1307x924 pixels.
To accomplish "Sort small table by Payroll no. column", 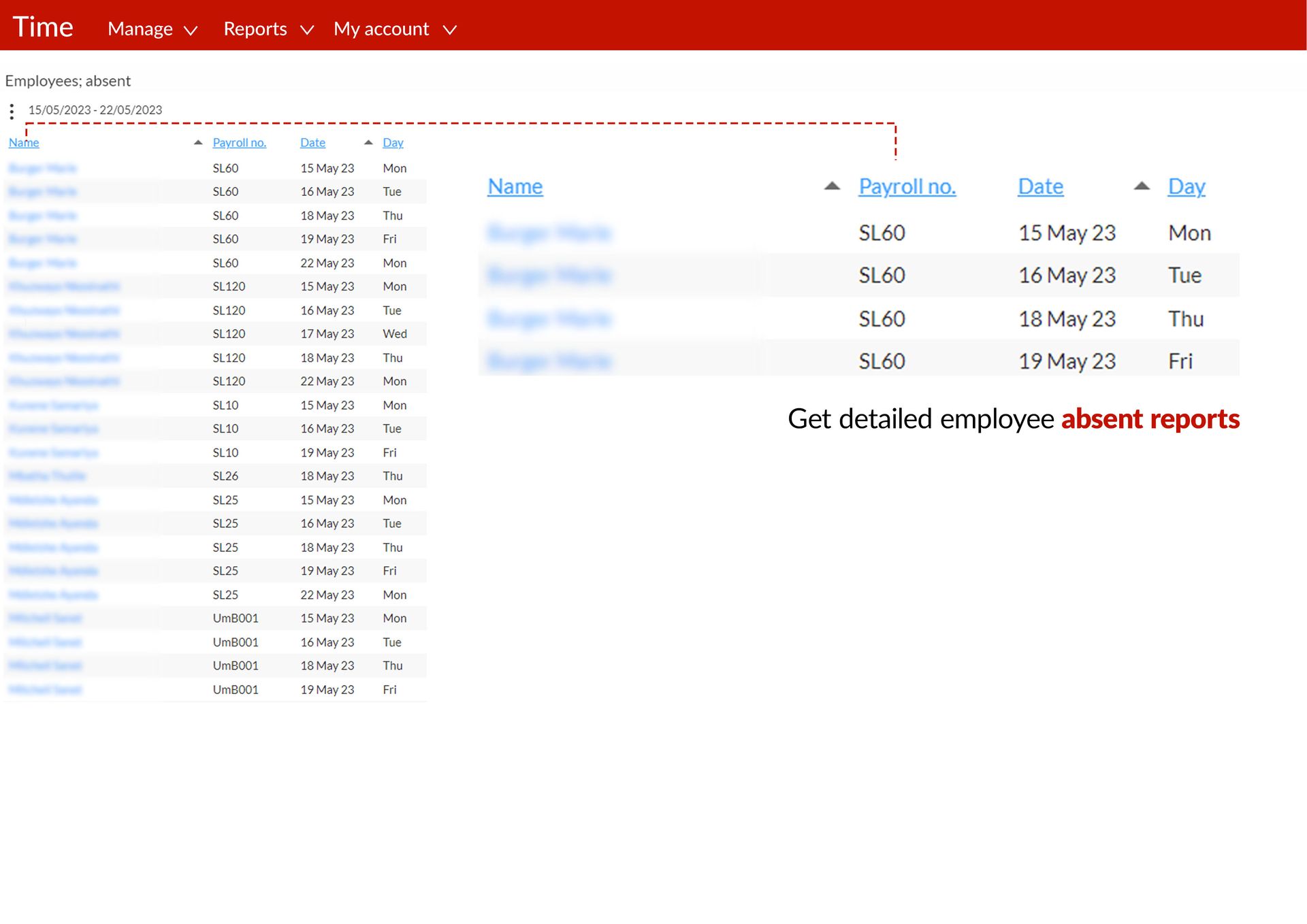I will (240, 143).
